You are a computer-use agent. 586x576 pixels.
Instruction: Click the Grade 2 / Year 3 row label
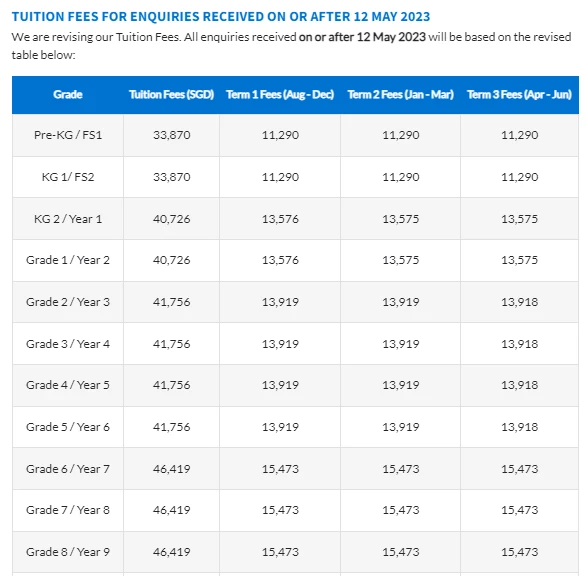pos(68,302)
